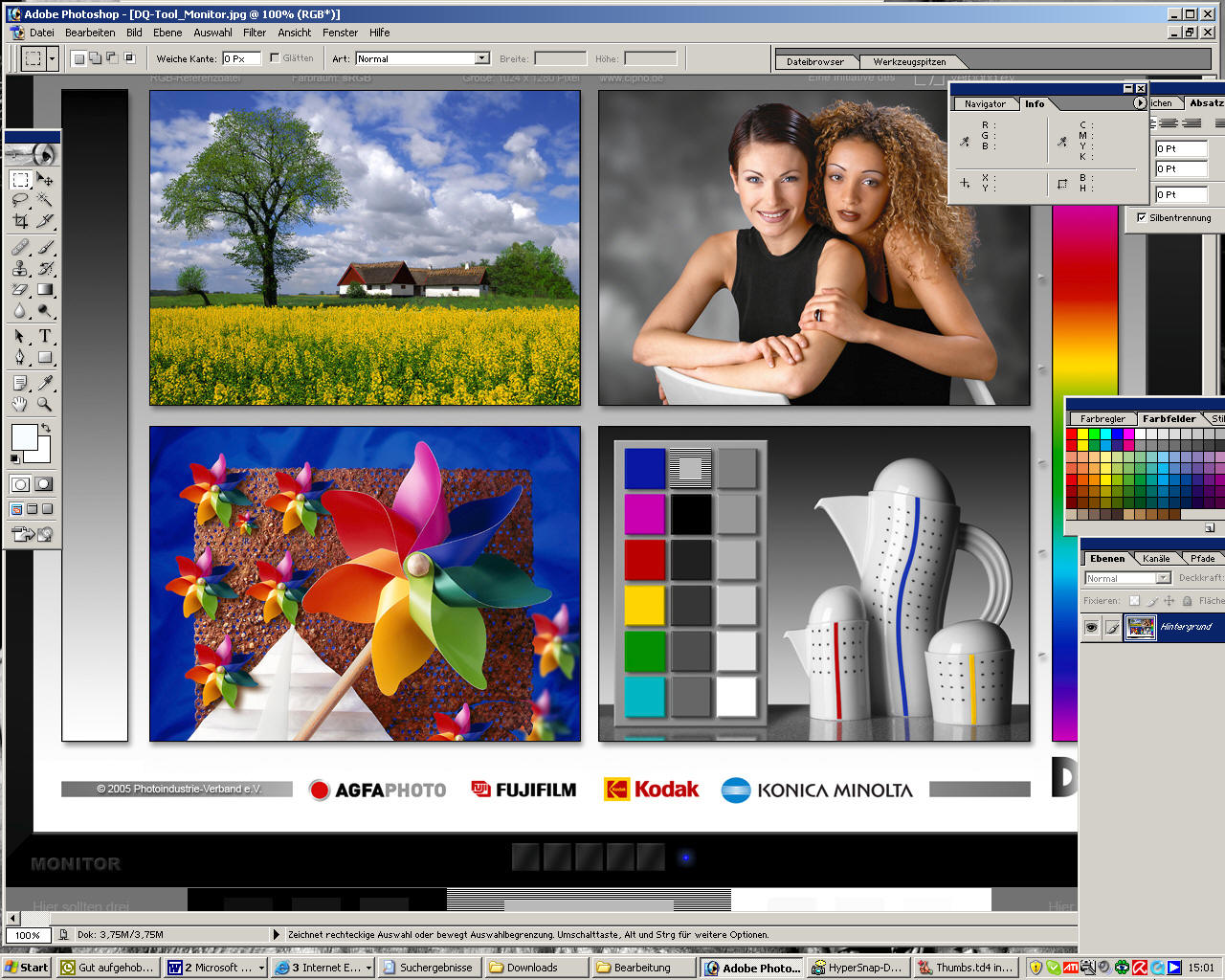
Task: Select the Lasso tool in the toolbox
Action: 20,200
